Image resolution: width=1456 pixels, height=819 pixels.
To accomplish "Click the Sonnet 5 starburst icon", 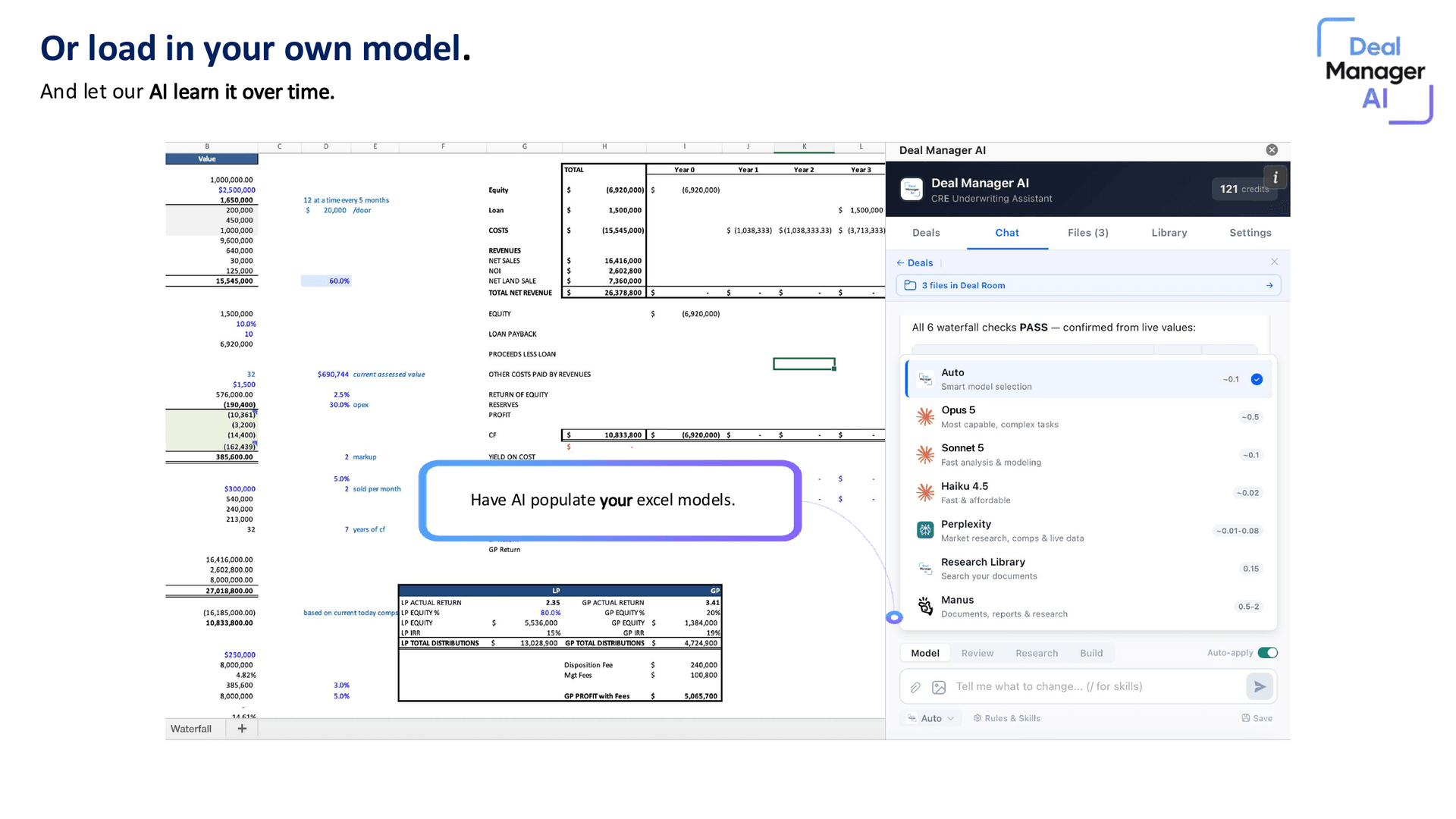I will [925, 454].
